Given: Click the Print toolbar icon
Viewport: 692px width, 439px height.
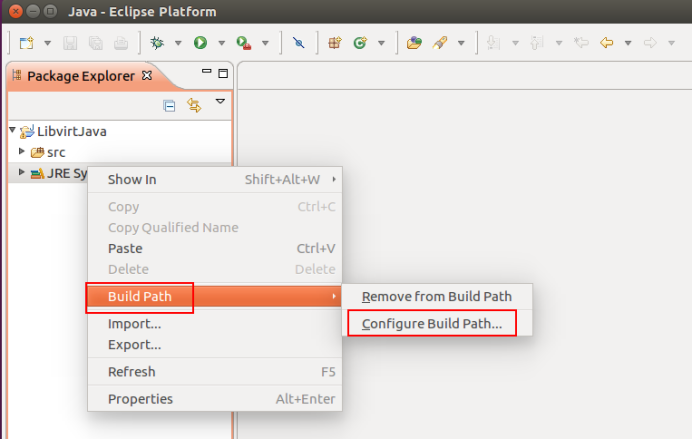Looking at the screenshot, I should (121, 43).
